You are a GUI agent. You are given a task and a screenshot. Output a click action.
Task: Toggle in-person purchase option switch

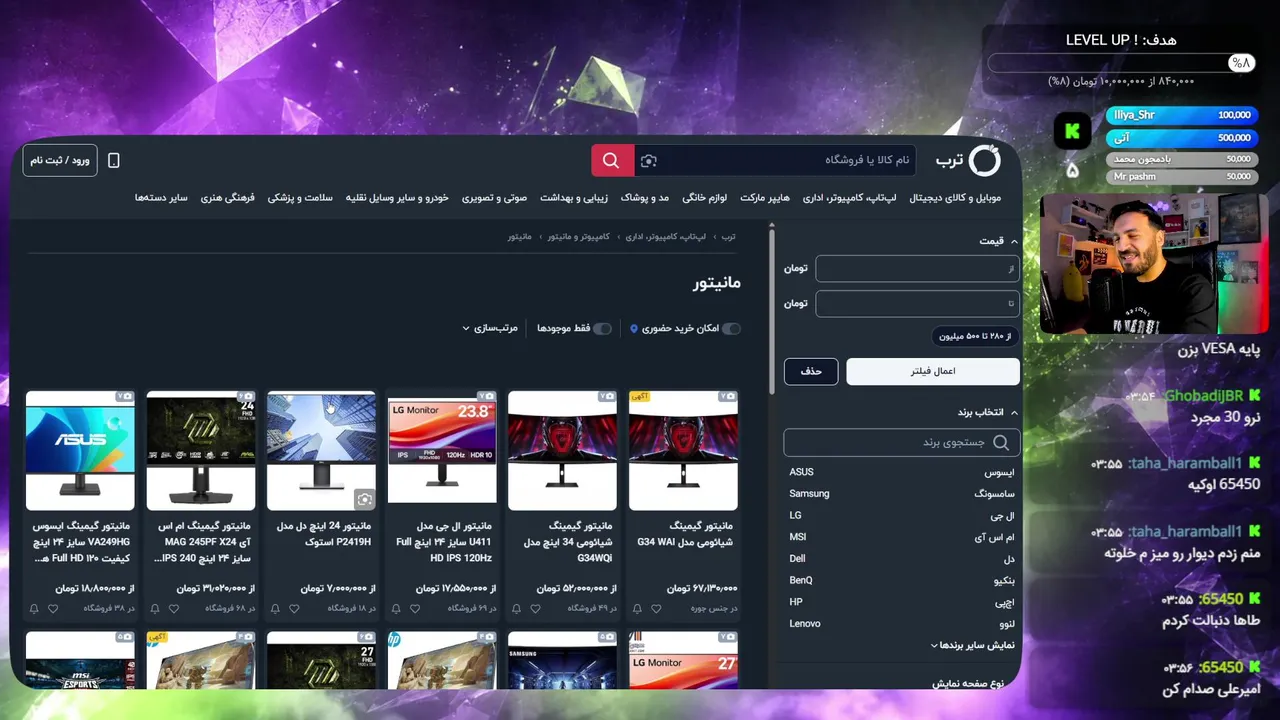pos(731,328)
